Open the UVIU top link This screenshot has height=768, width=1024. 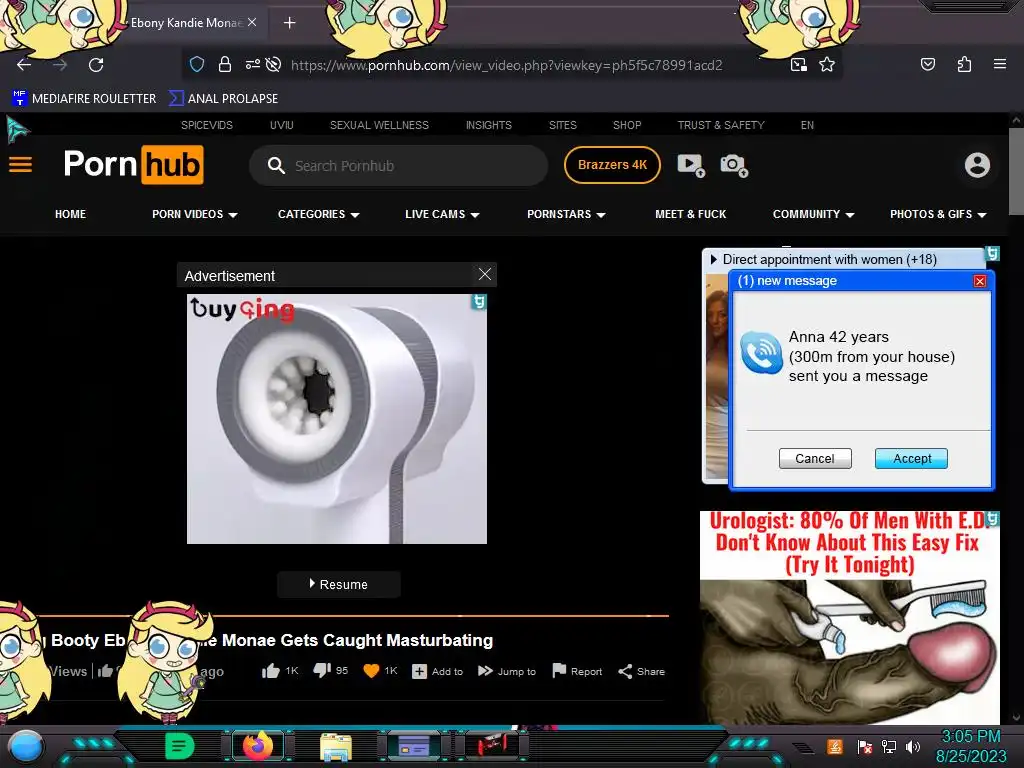[281, 125]
